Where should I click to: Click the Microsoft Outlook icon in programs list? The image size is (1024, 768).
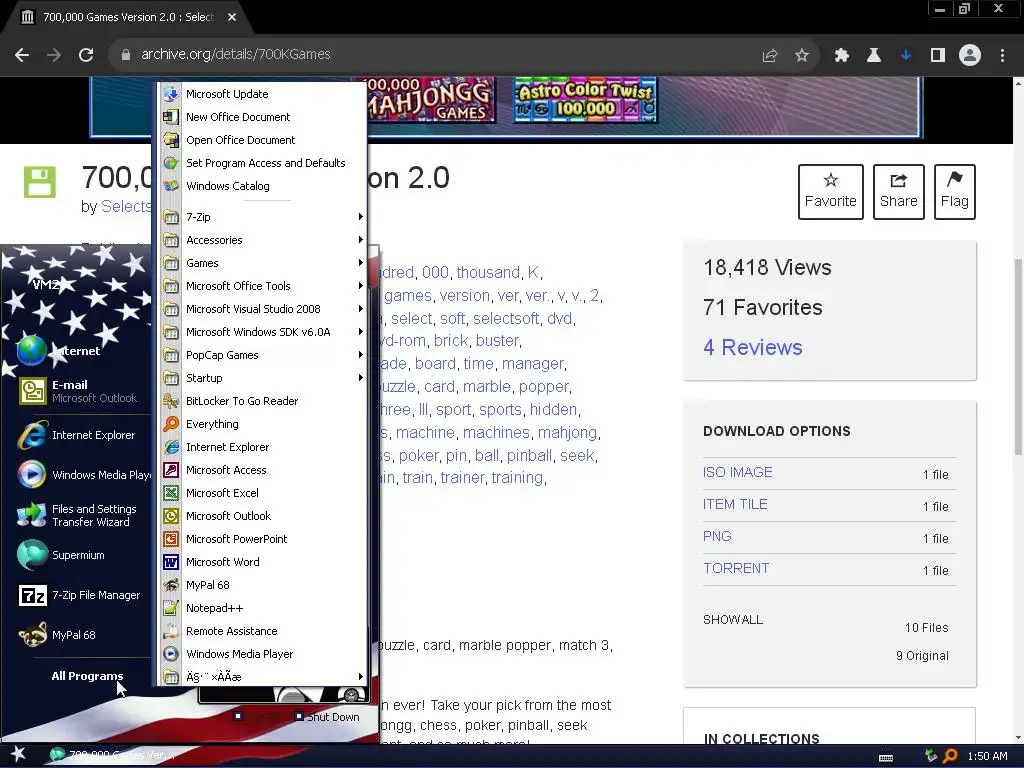point(171,516)
